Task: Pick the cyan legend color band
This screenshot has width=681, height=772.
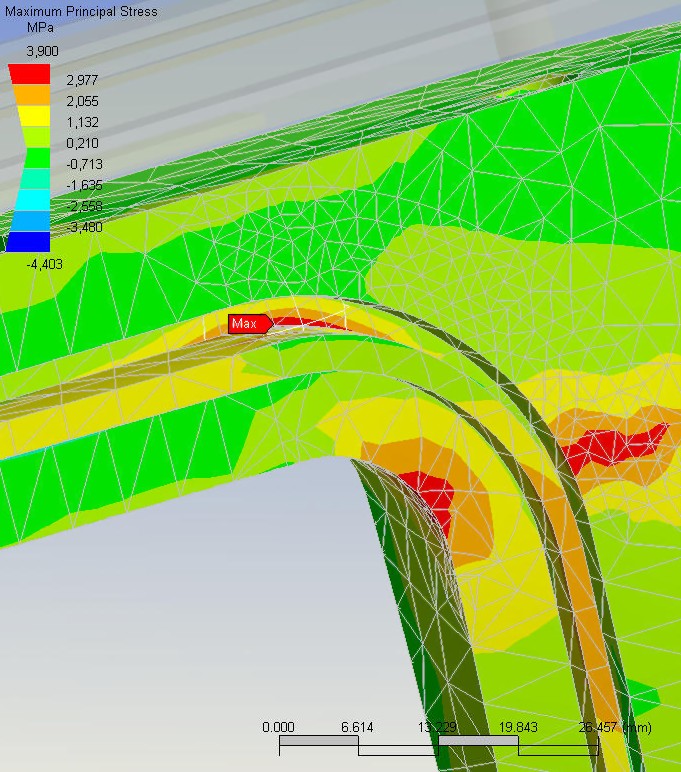Action: (29, 199)
